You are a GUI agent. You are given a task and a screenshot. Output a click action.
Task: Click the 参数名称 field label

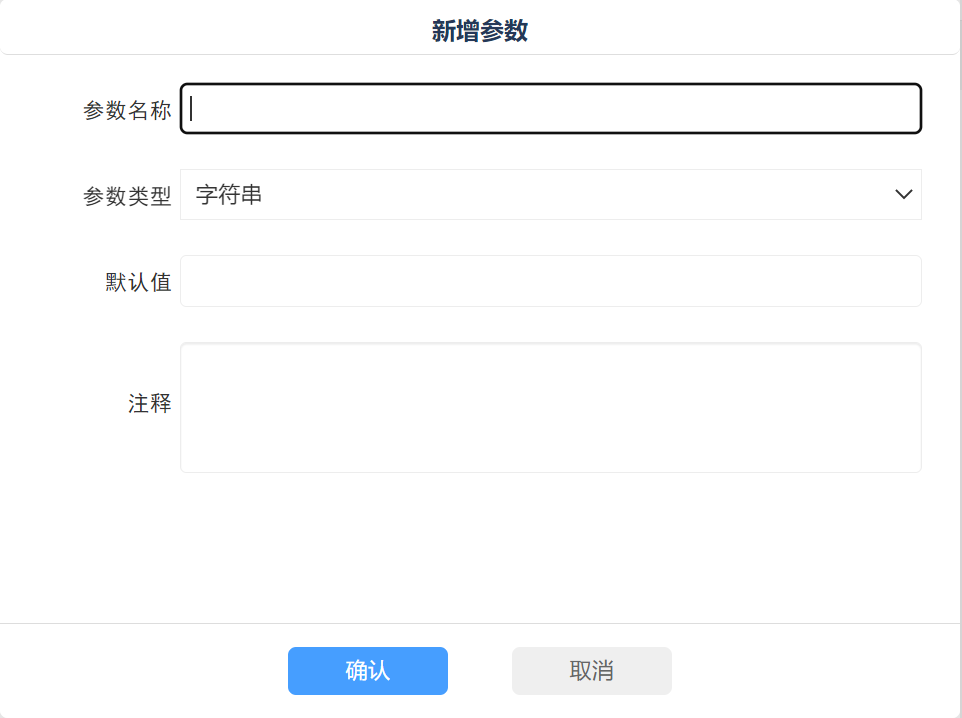[127, 110]
